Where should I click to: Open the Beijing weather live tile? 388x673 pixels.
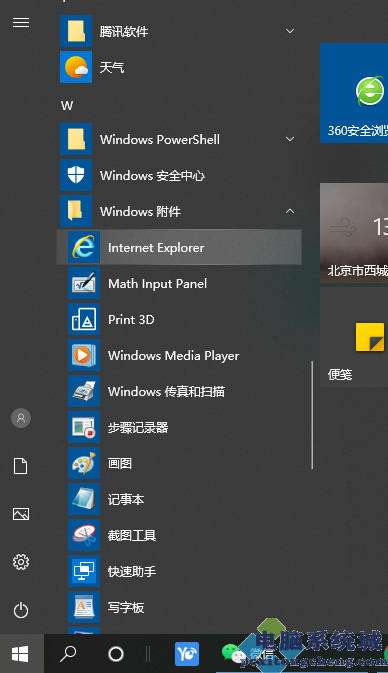pyautogui.click(x=354, y=233)
